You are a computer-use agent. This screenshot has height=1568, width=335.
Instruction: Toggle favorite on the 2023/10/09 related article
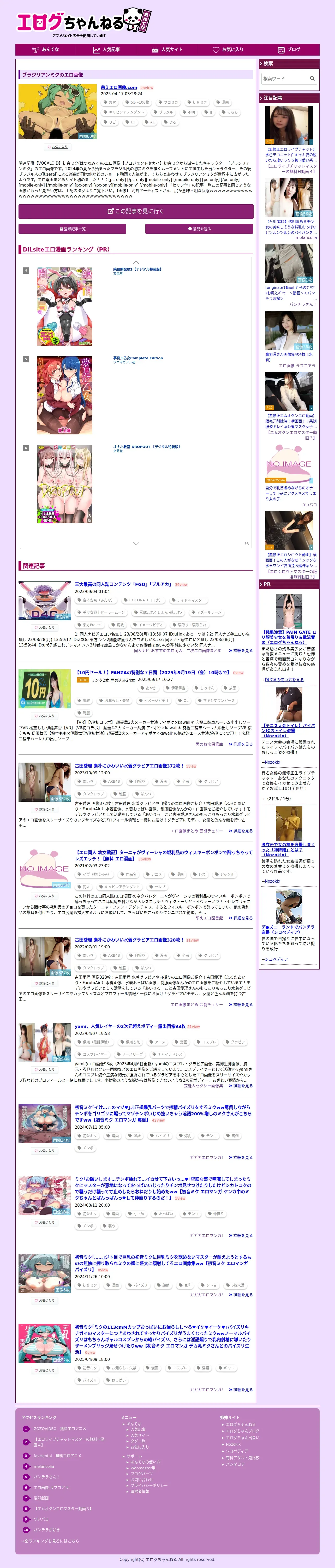click(44, 810)
